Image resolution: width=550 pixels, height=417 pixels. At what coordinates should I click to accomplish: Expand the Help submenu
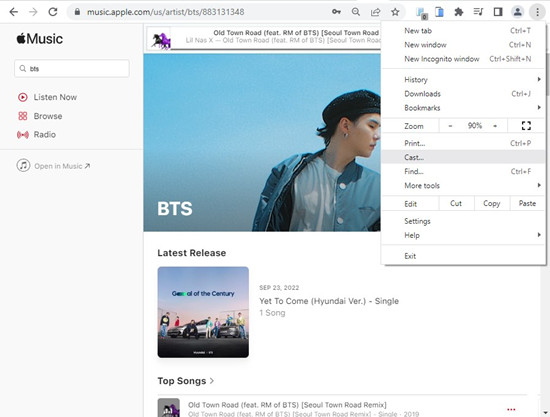pyautogui.click(x=539, y=235)
